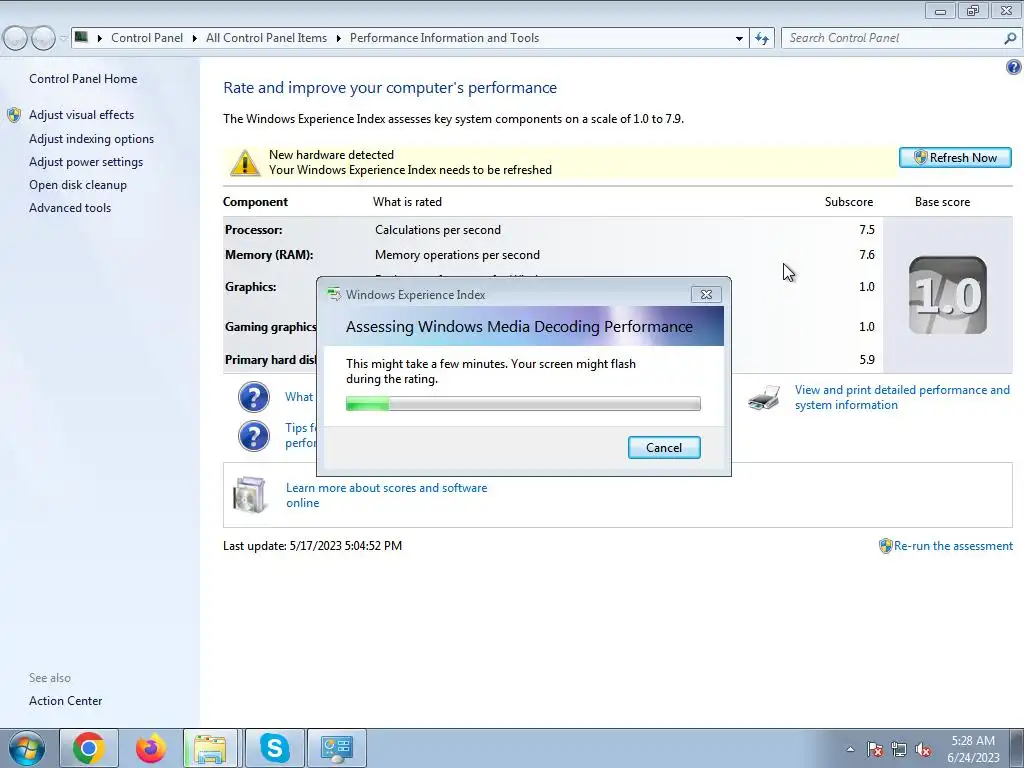1024x768 pixels.
Task: Expand the arrow before Control Panel breadcrumb
Action: [x=100, y=39]
